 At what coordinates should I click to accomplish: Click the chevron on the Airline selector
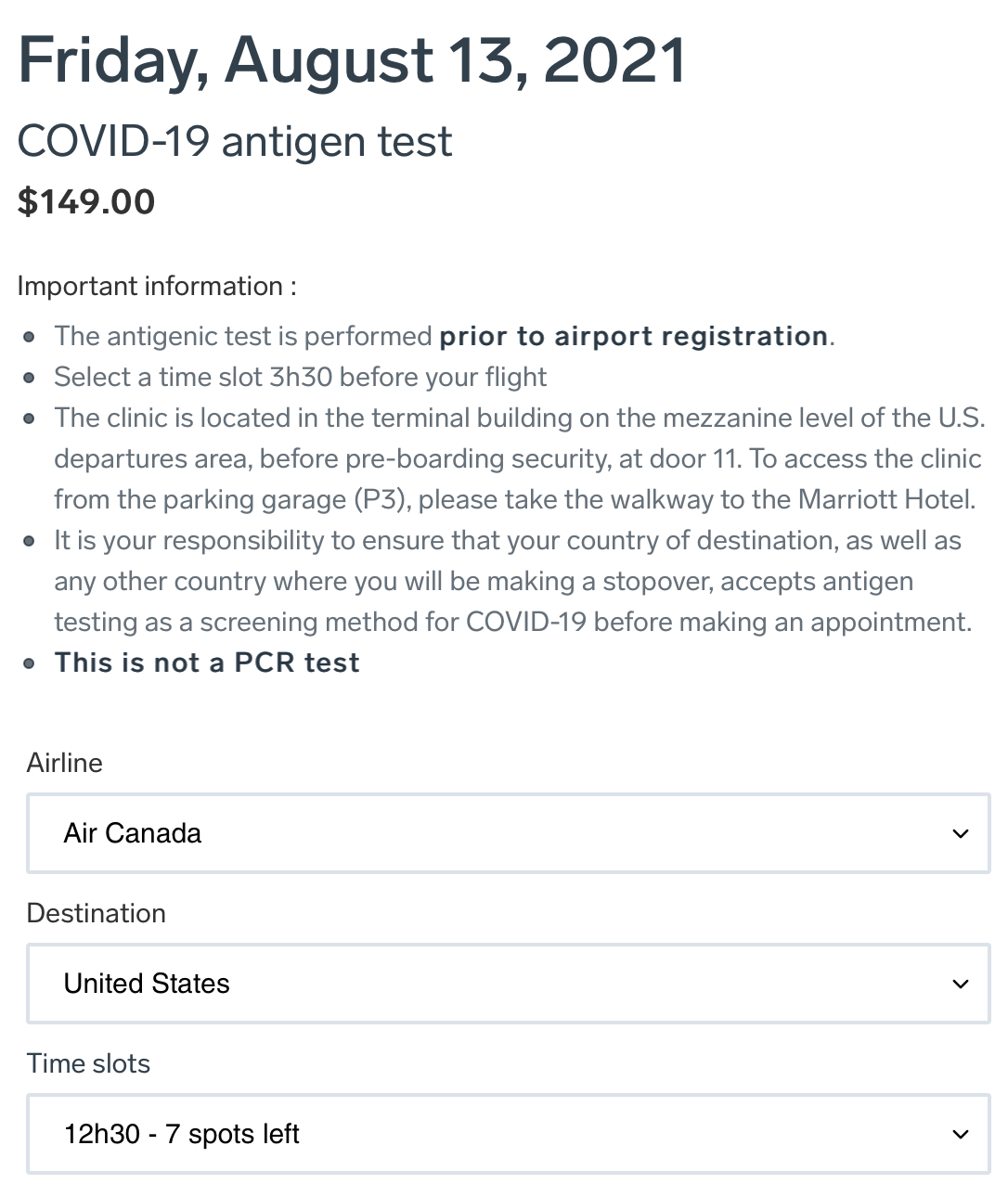point(960,835)
